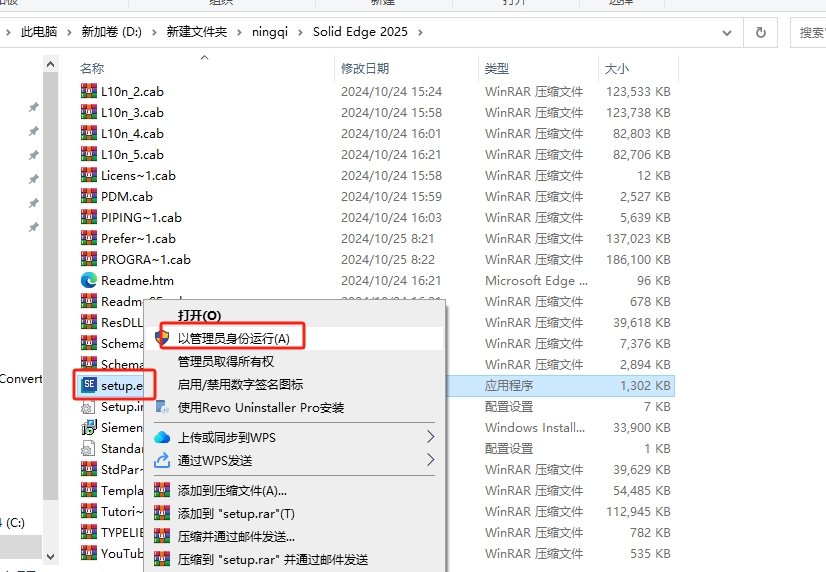Click the L10n_3.cab archive icon
This screenshot has height=572, width=826.
click(x=88, y=112)
